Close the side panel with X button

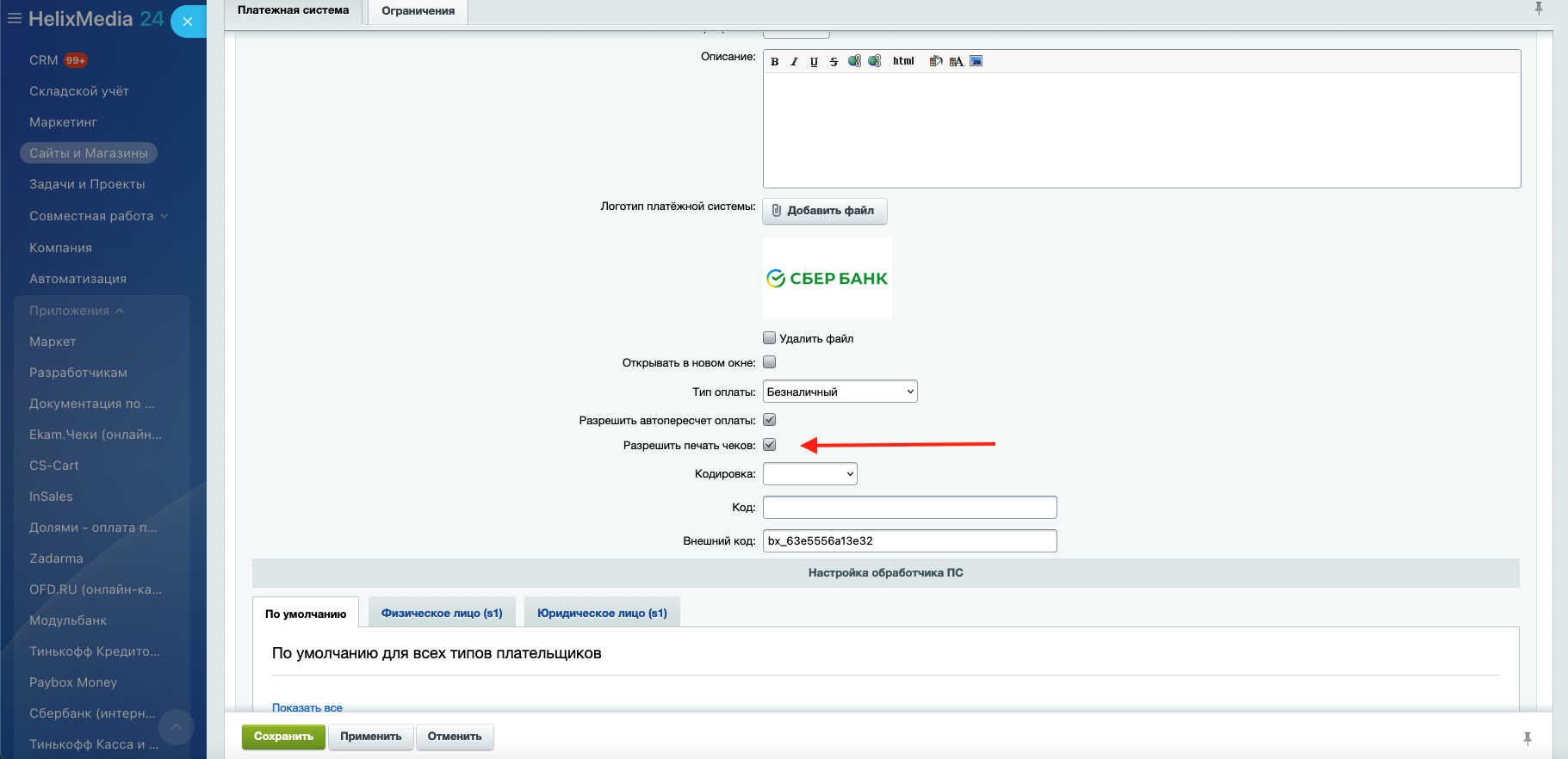(x=188, y=22)
